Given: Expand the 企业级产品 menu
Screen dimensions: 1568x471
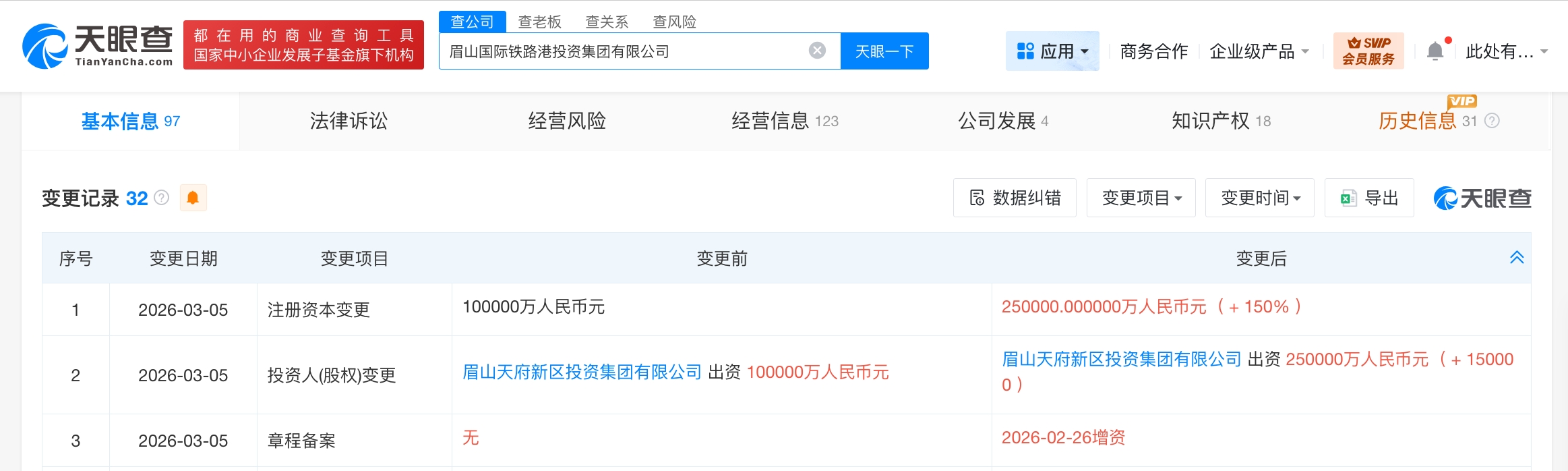Looking at the screenshot, I should [x=1259, y=51].
